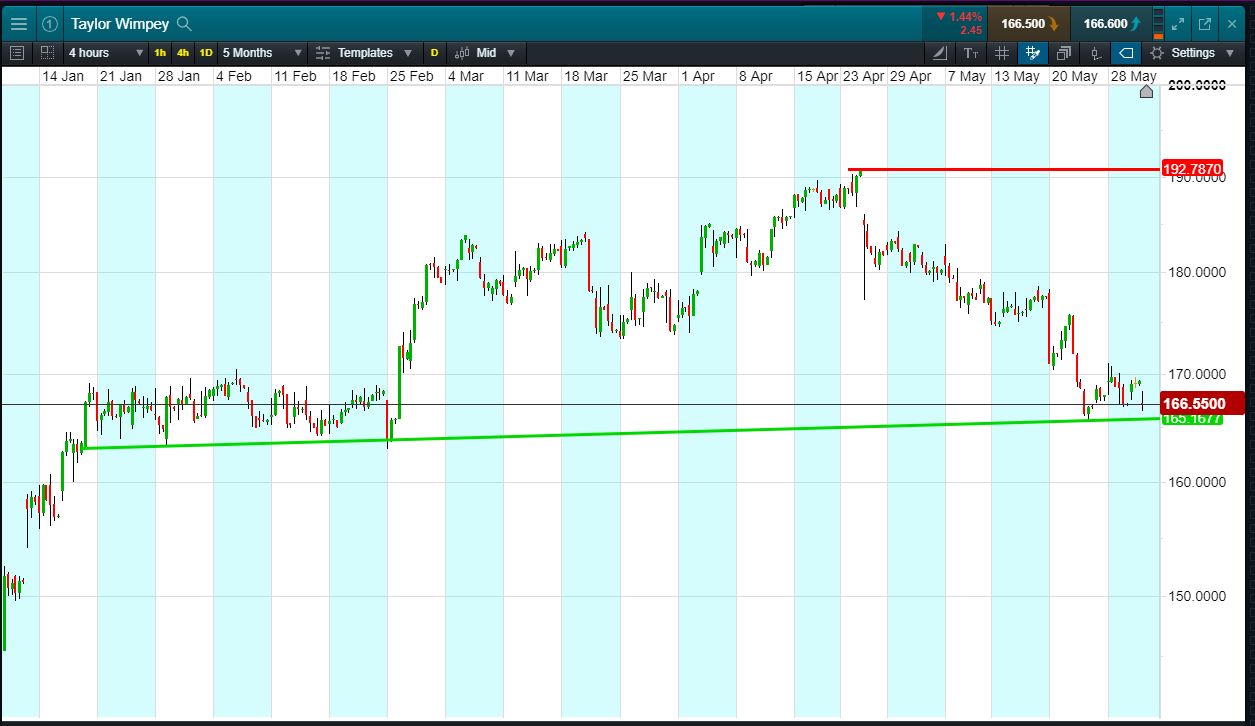This screenshot has height=726, width=1255.
Task: Toggle the price label tag icon
Action: tap(1127, 53)
